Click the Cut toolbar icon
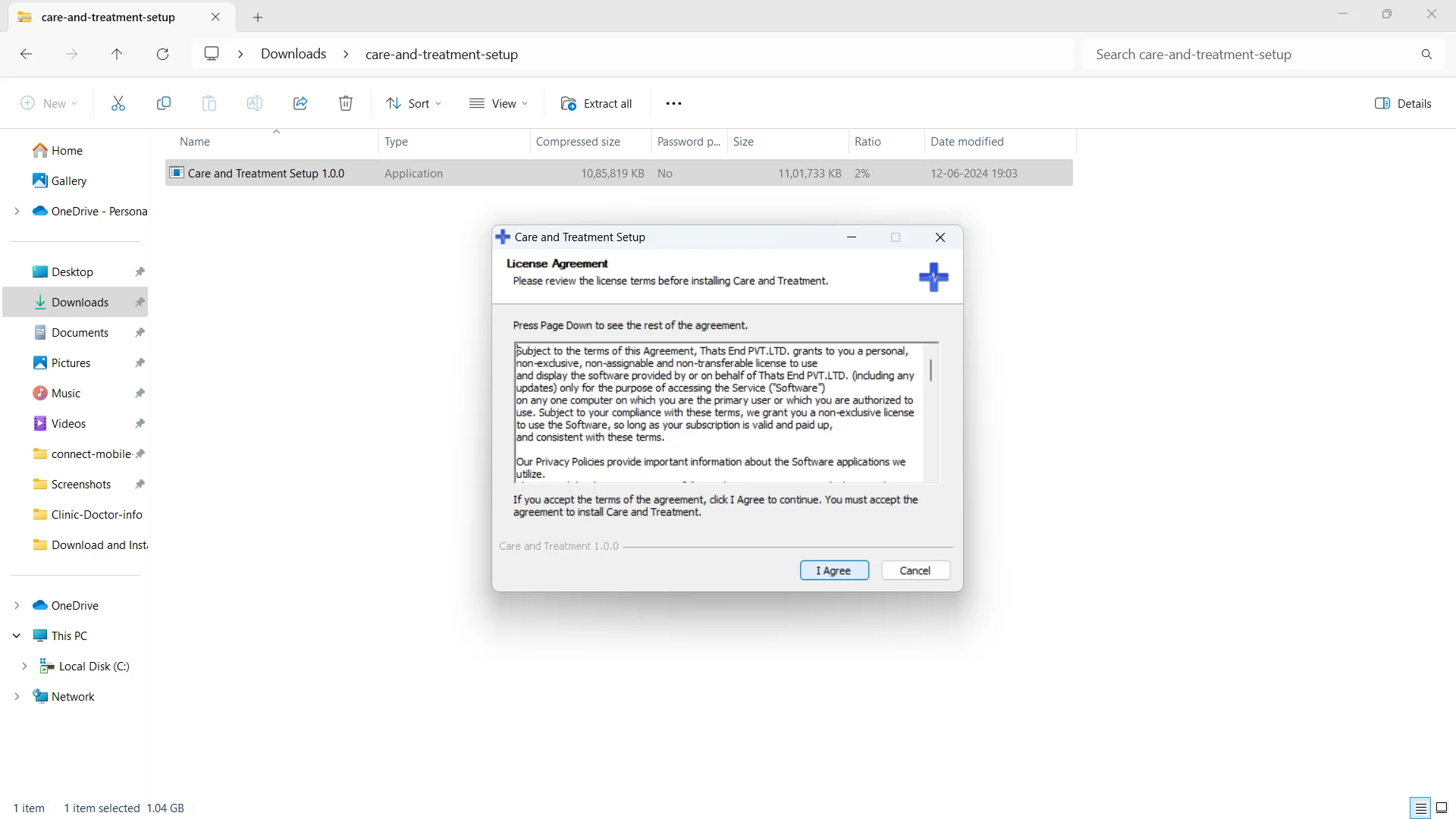 coord(118,103)
